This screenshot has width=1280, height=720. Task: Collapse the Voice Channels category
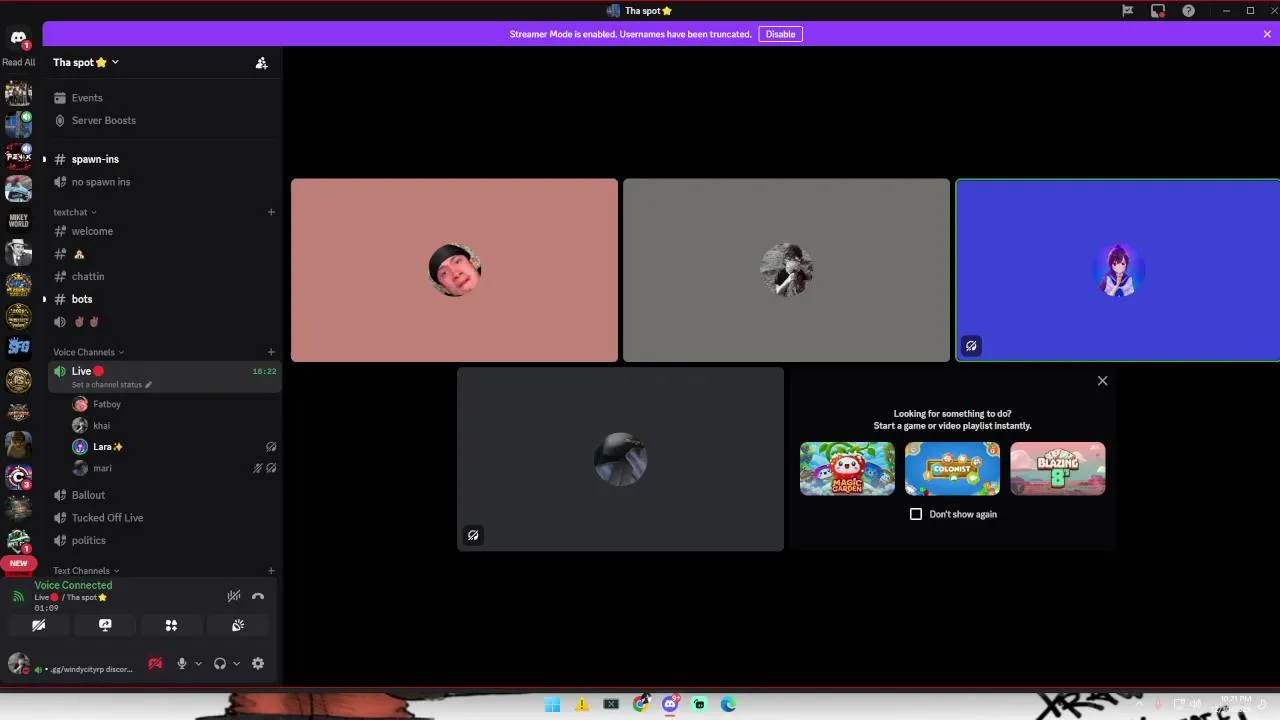coord(89,352)
